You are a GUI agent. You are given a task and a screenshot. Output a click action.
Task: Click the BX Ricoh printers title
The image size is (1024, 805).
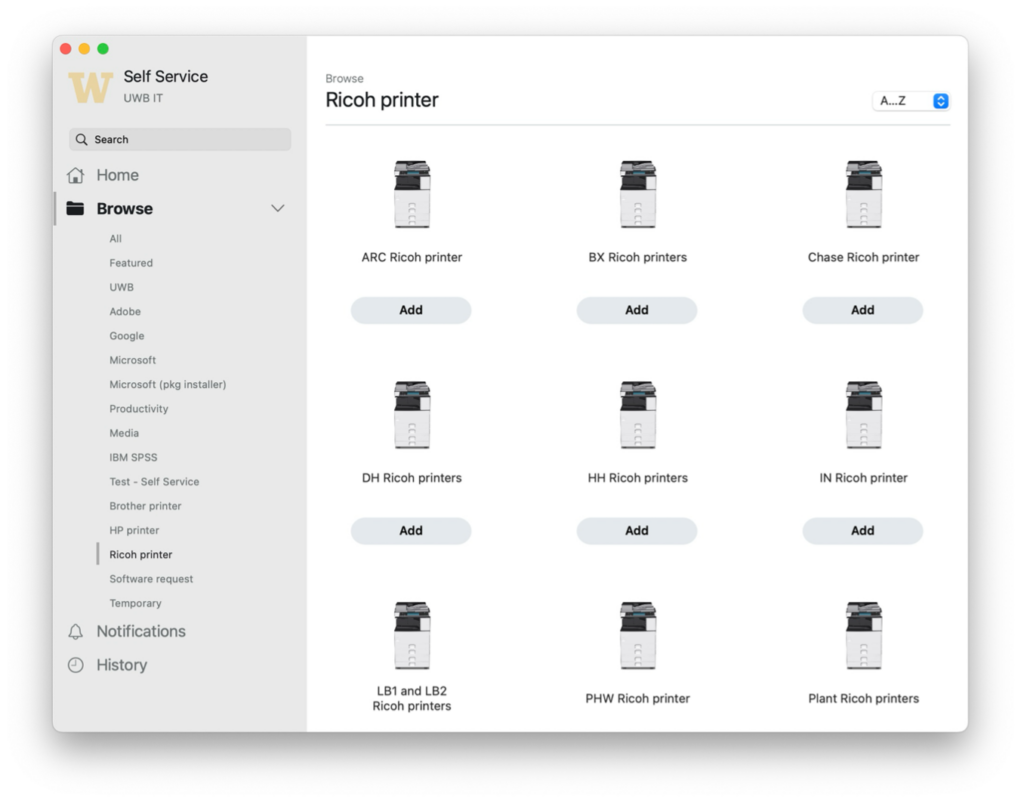[637, 257]
